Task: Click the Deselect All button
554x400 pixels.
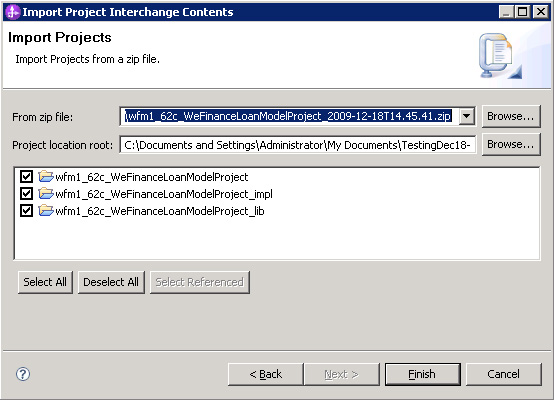Action: point(111,282)
